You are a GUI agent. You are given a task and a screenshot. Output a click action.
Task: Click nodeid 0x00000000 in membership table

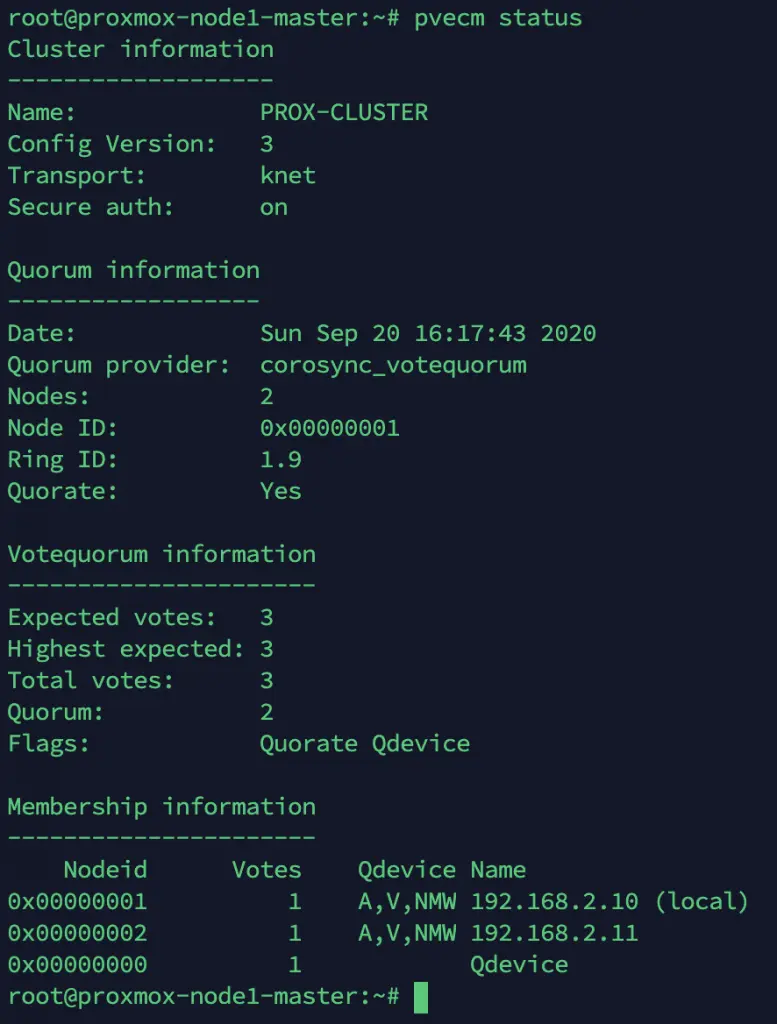[x=77, y=965]
